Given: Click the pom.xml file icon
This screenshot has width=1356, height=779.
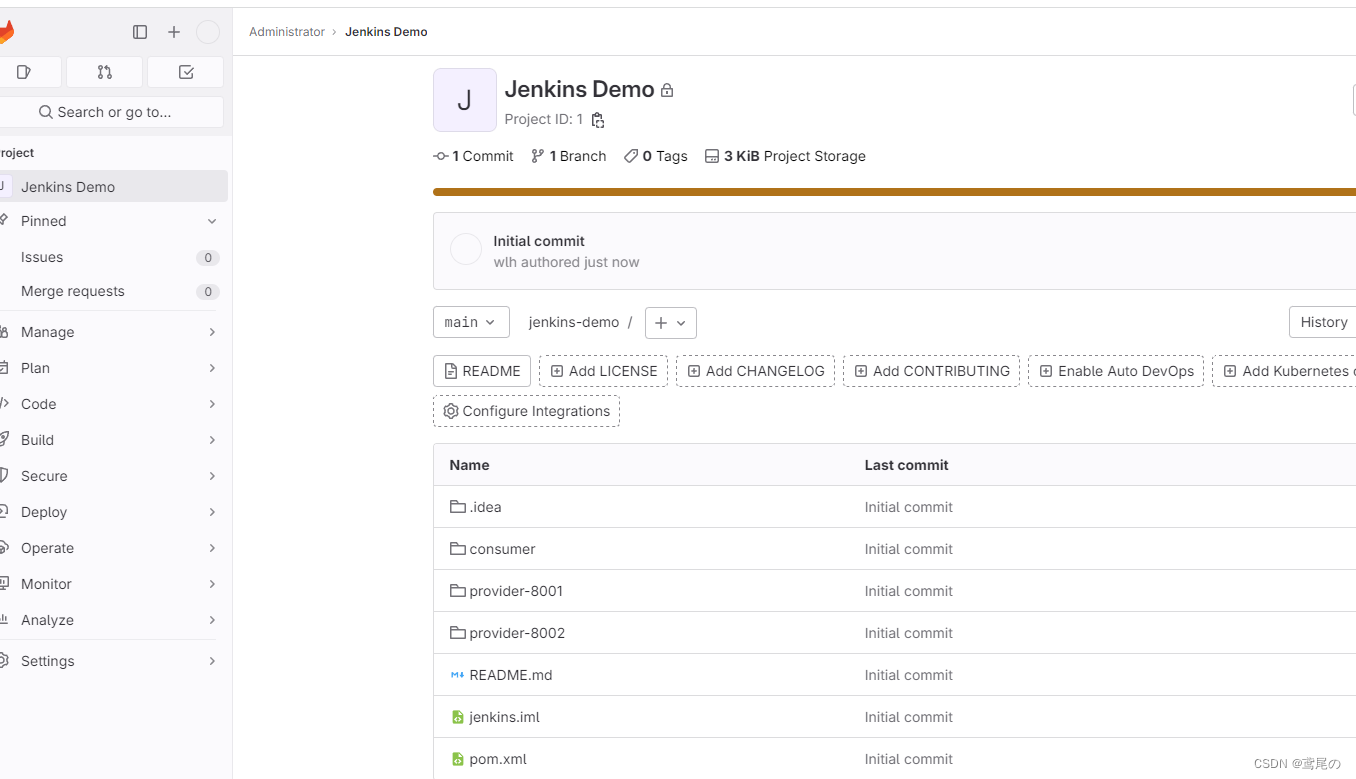Looking at the screenshot, I should [458, 759].
